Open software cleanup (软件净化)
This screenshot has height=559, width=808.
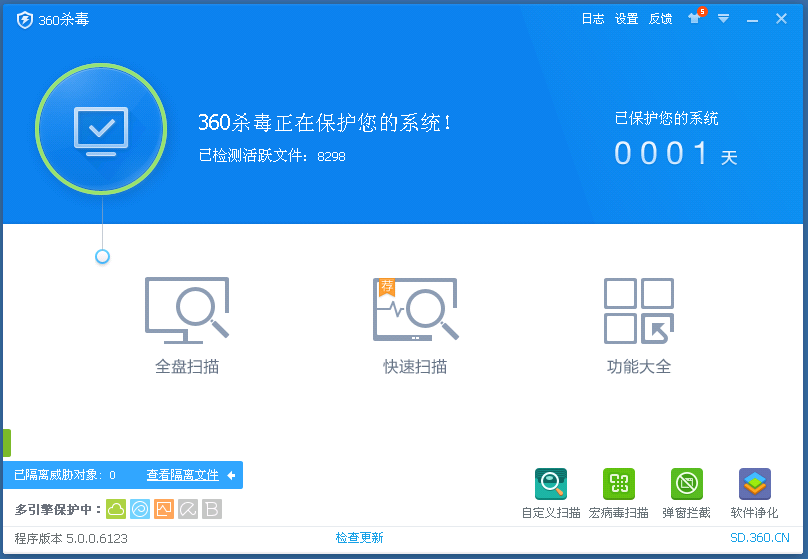coord(754,485)
